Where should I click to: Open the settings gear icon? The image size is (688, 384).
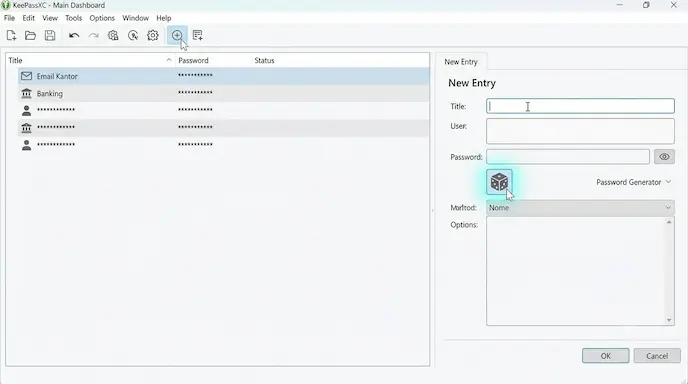[153, 36]
